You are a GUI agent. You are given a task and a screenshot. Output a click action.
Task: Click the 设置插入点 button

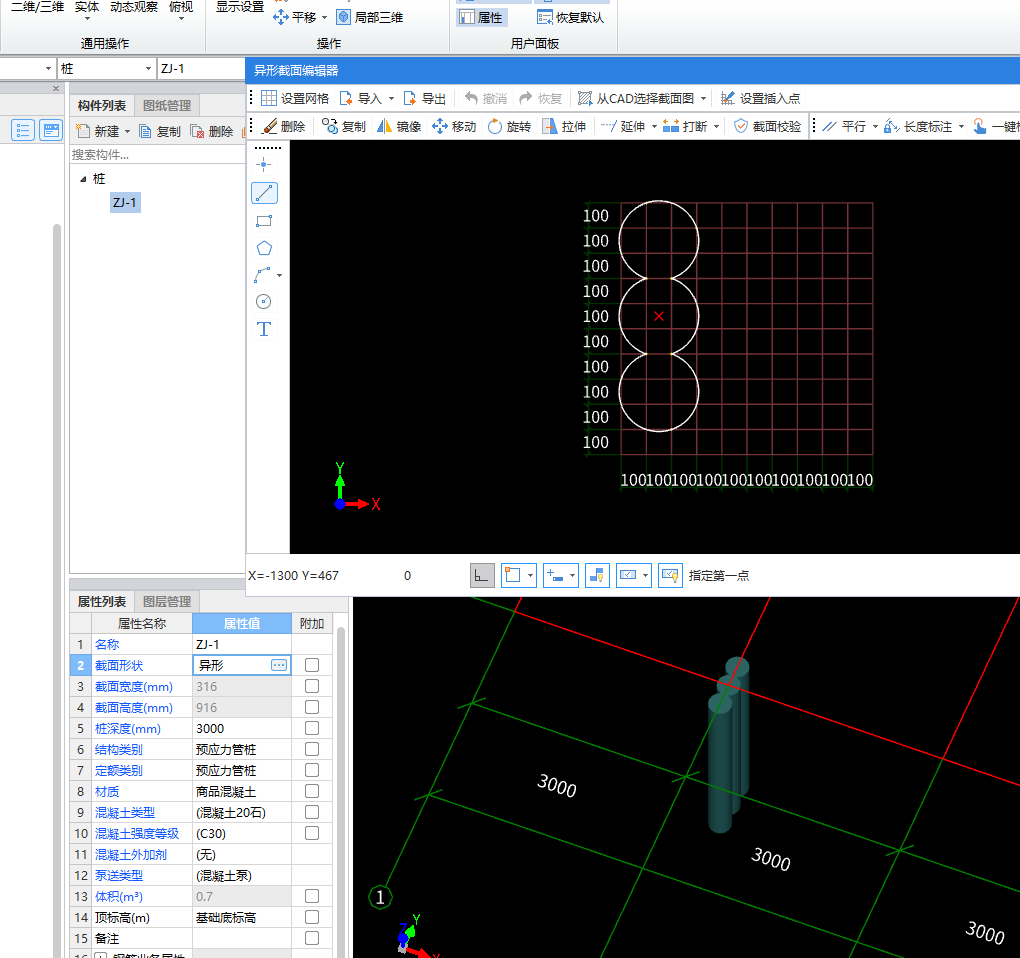[x=760, y=98]
